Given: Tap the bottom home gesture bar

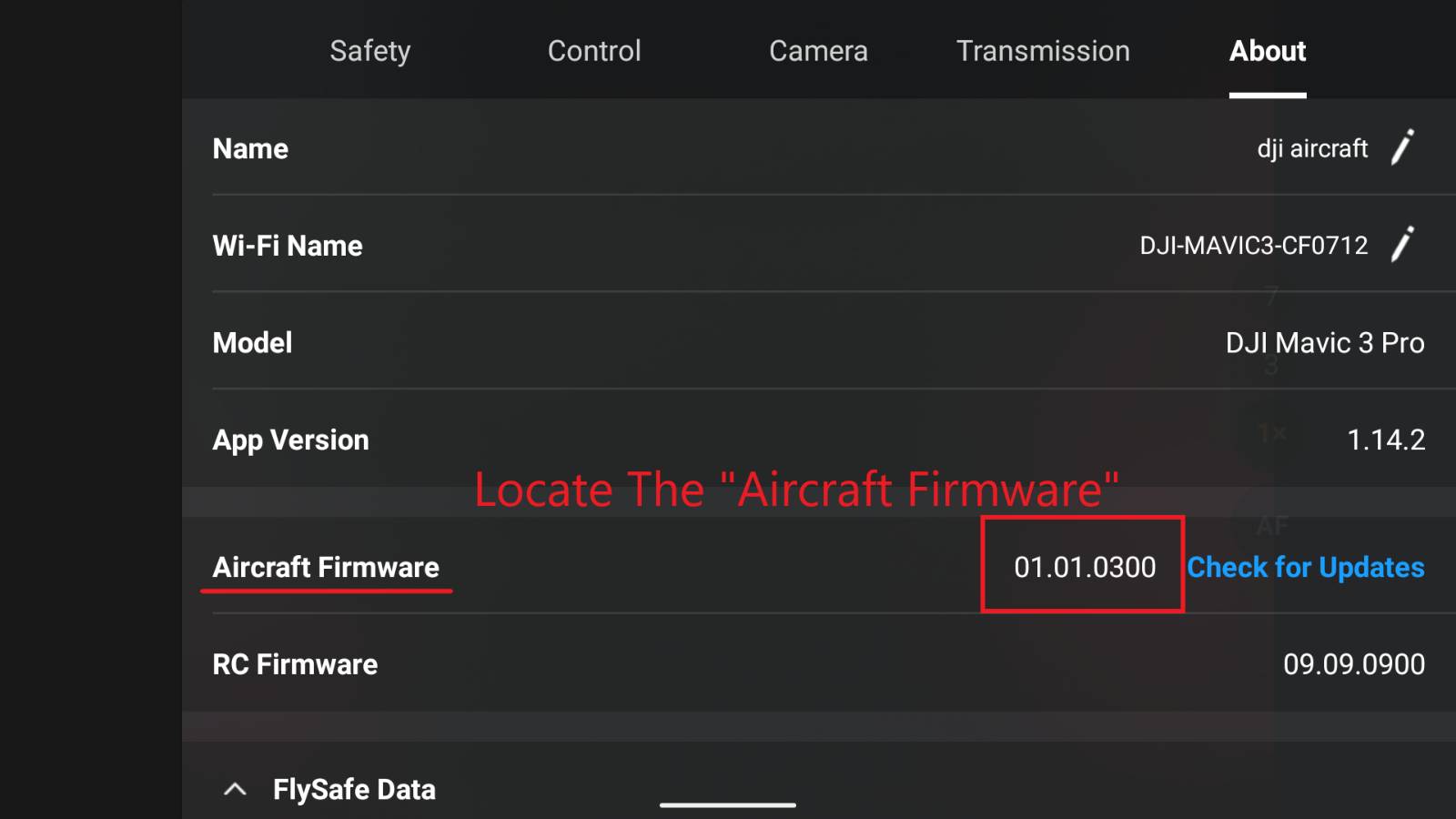Looking at the screenshot, I should click(728, 804).
